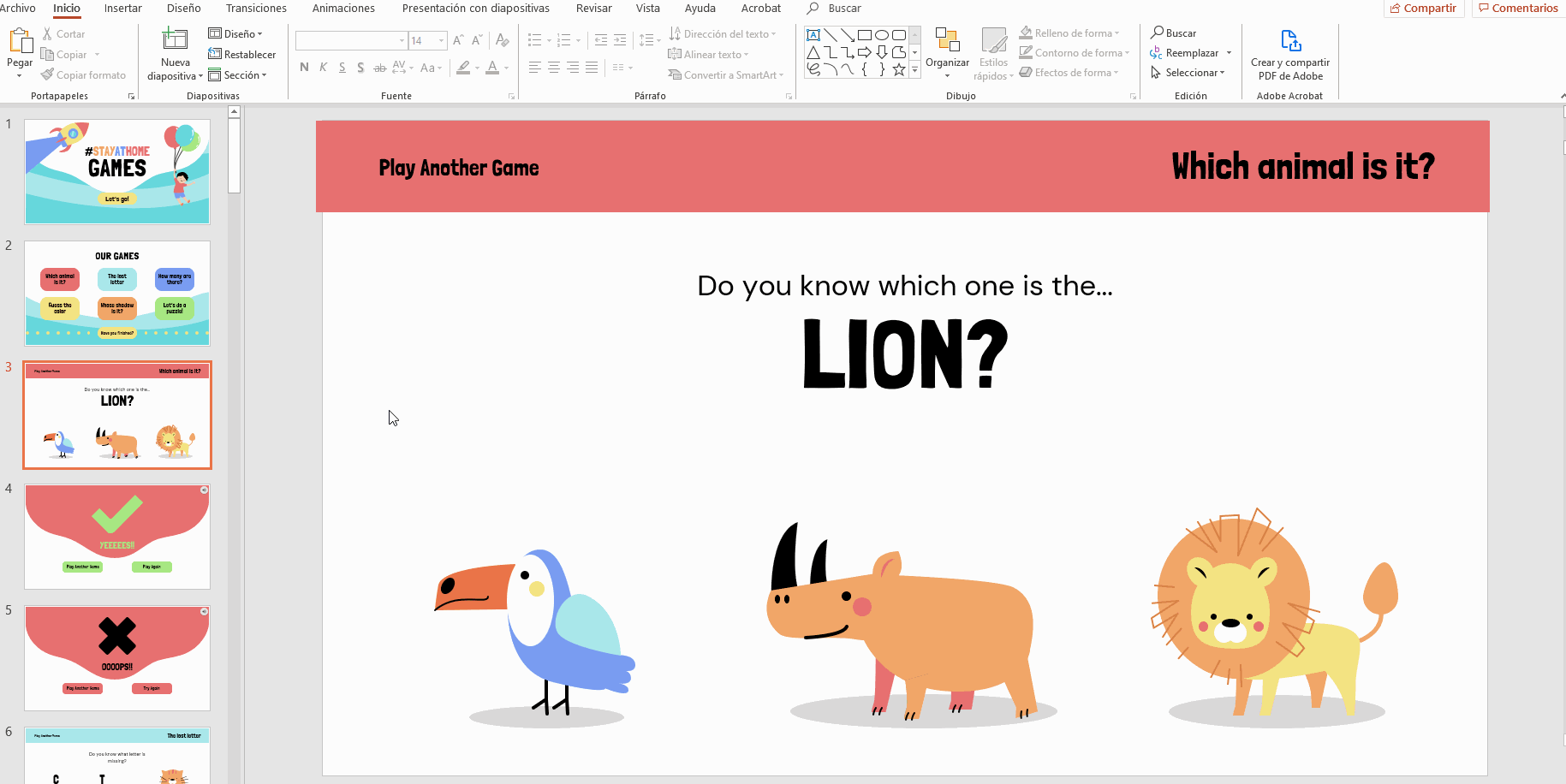
Task: Open the character spacing AV menu
Action: pos(402,67)
